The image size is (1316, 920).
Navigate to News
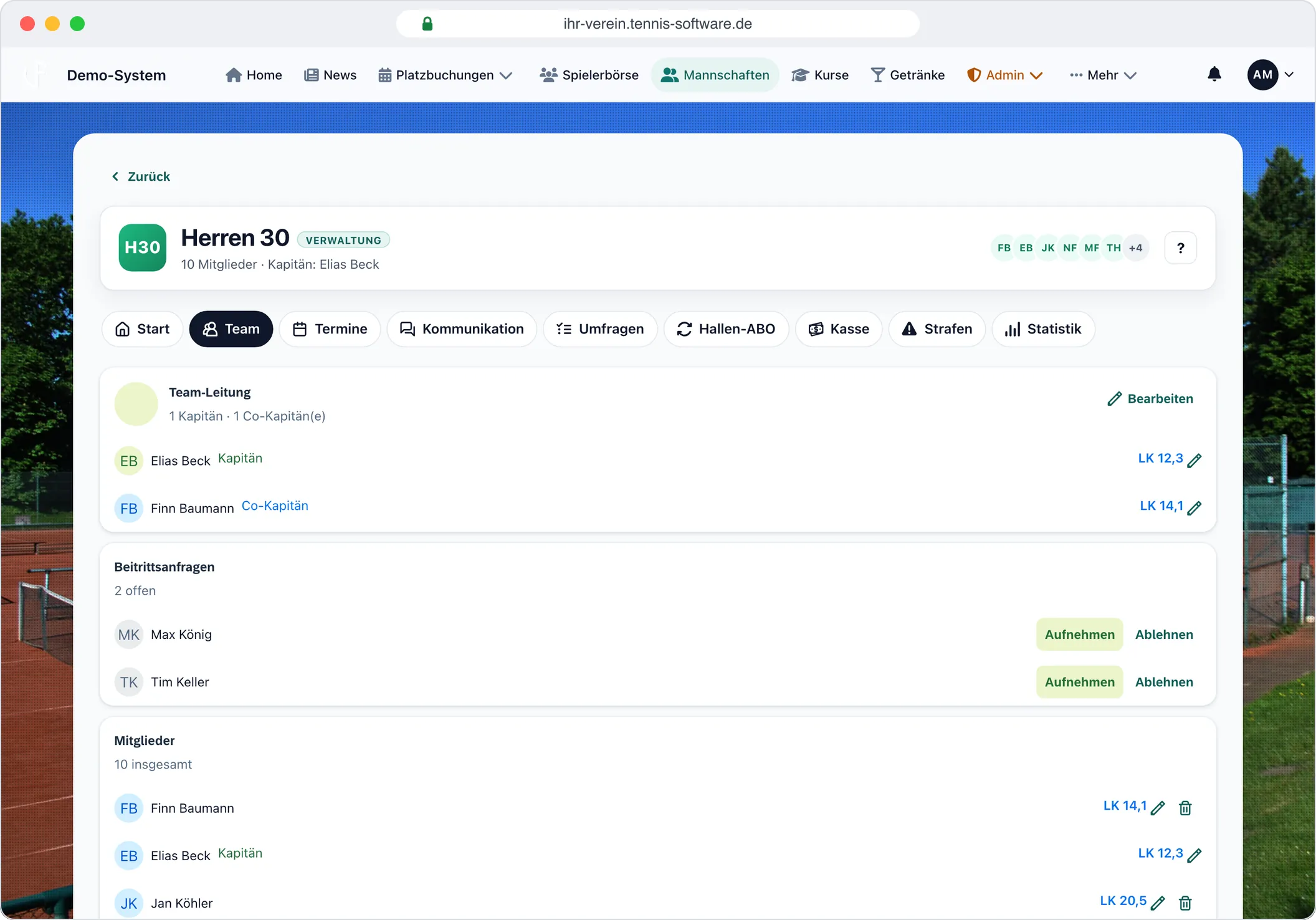[x=330, y=75]
